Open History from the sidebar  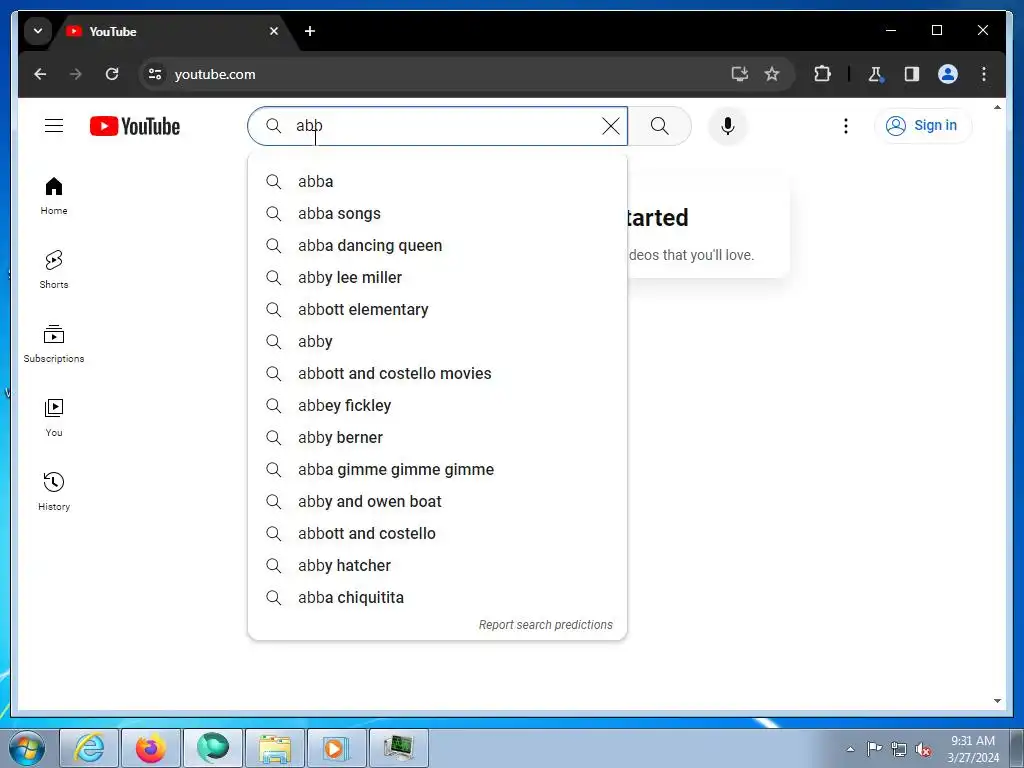[54, 492]
